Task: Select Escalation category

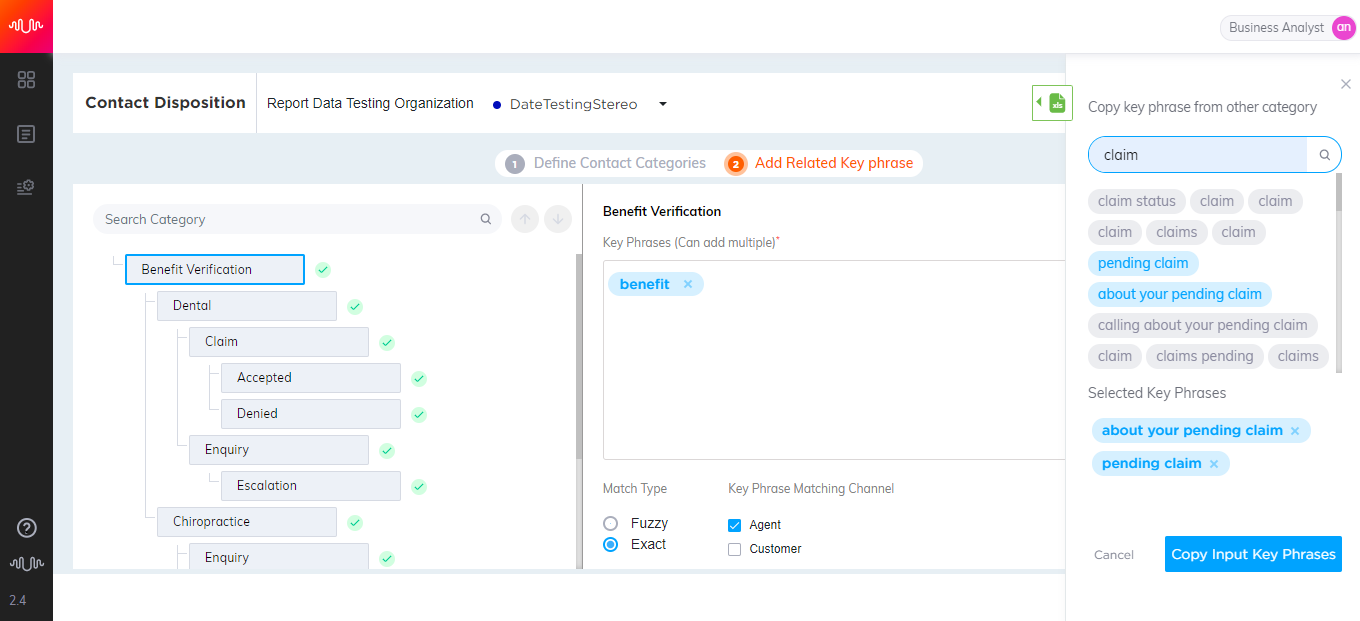Action: 311,486
